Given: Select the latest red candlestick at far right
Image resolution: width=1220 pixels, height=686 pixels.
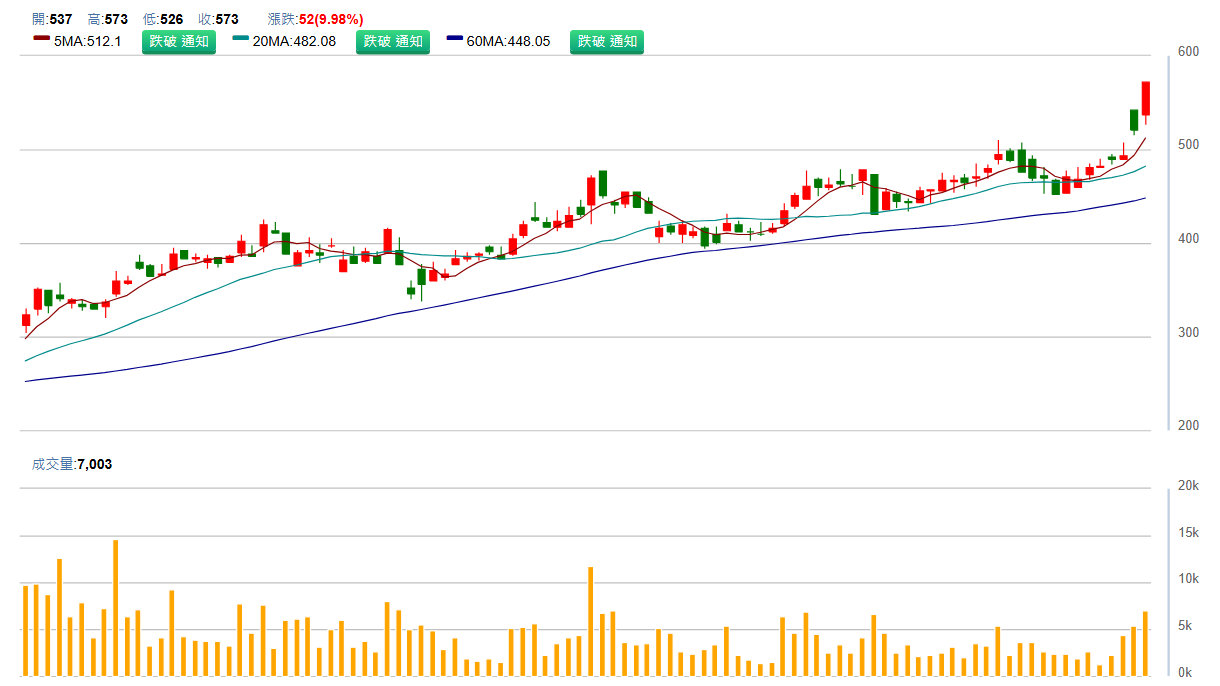Looking at the screenshot, I should [1146, 99].
